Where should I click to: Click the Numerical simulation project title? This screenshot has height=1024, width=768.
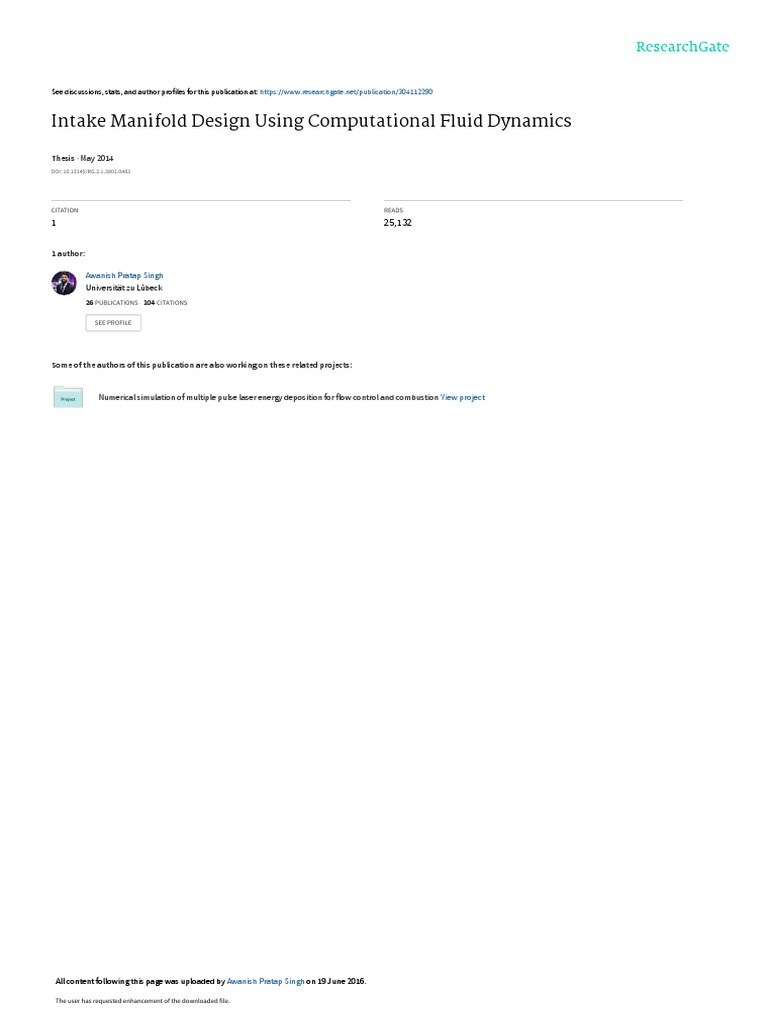268,397
